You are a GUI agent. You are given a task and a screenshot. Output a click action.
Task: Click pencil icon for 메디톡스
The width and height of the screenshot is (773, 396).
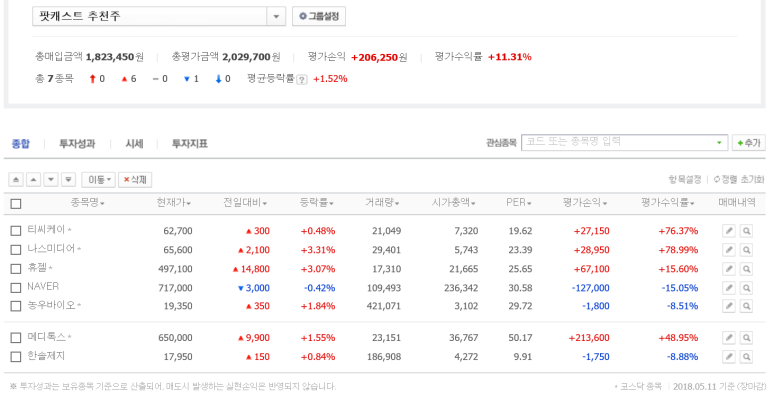pos(729,338)
